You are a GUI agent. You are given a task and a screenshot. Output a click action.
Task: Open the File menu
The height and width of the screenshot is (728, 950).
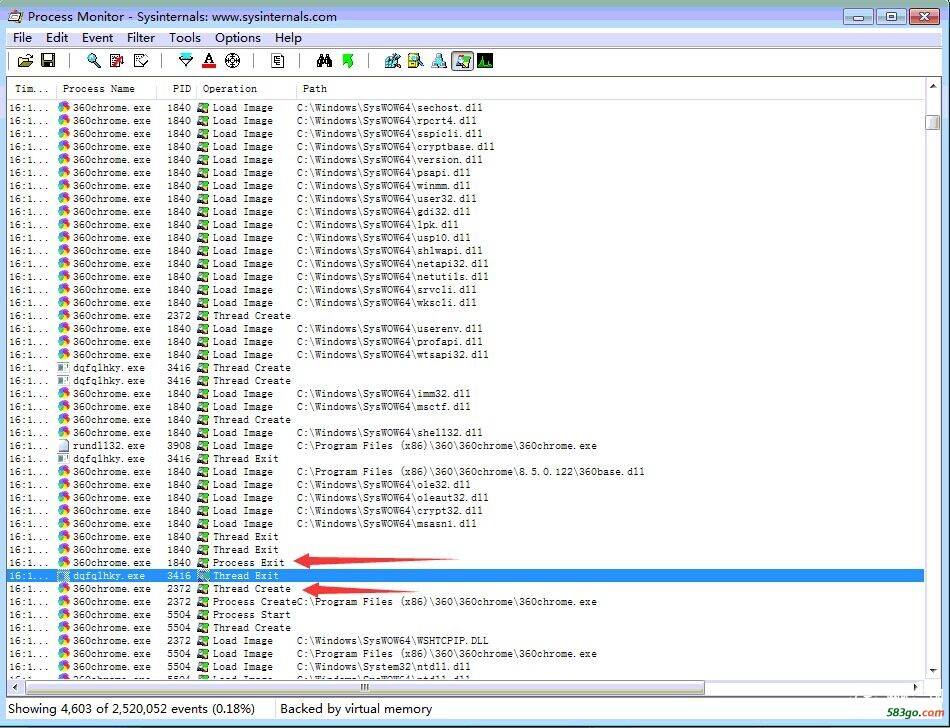[22, 38]
